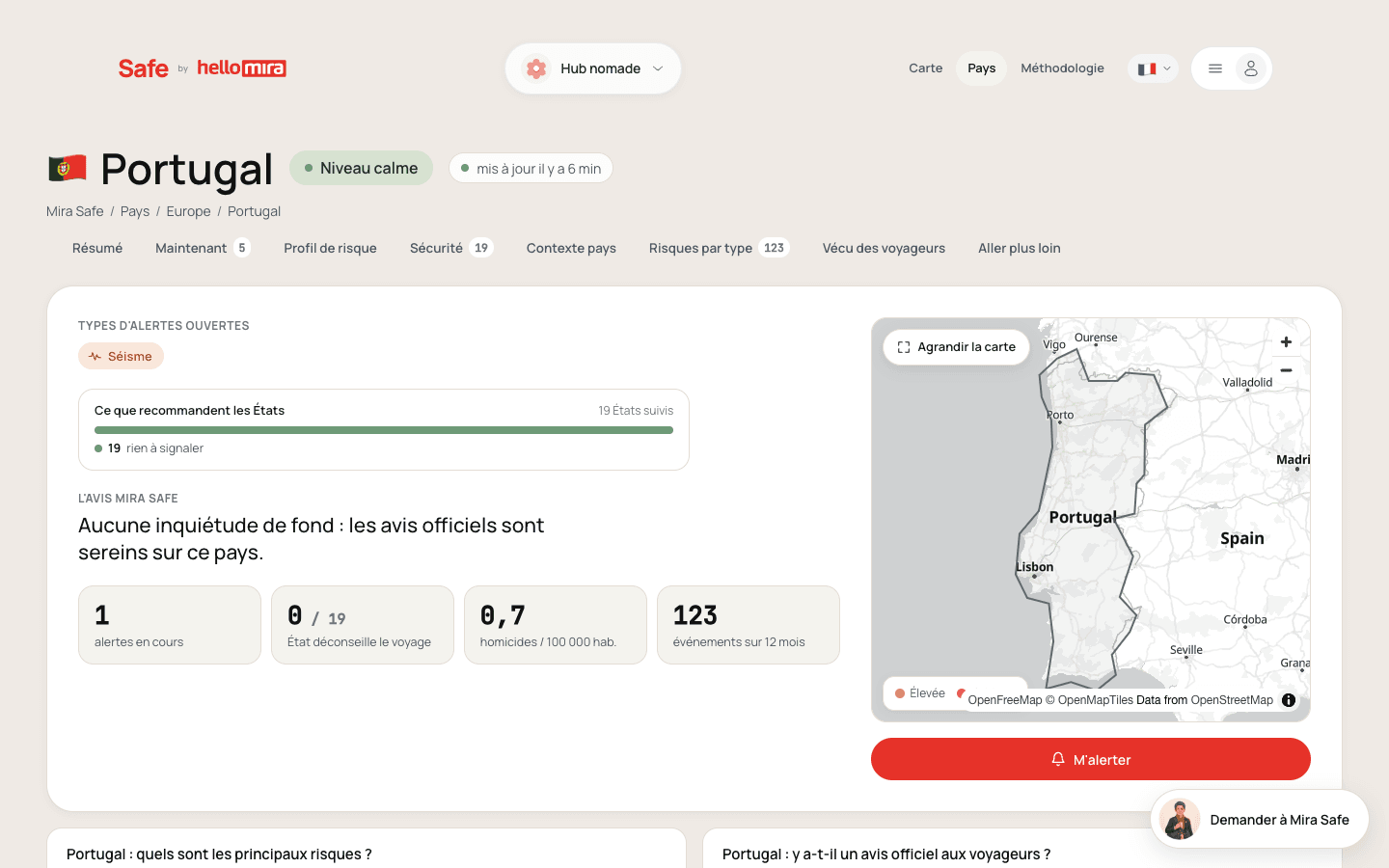
Task: Click the Portugal breadcrumb item
Action: pyautogui.click(x=254, y=211)
